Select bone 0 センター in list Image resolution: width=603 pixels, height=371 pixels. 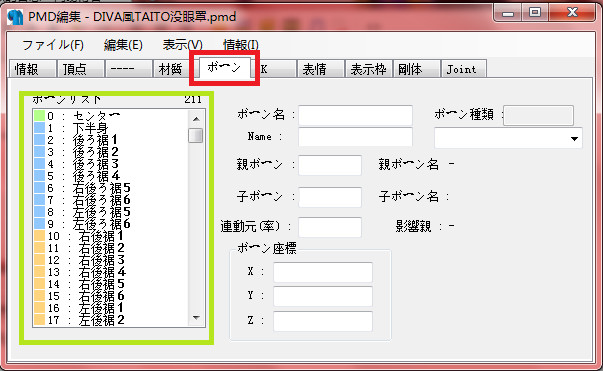[110, 116]
